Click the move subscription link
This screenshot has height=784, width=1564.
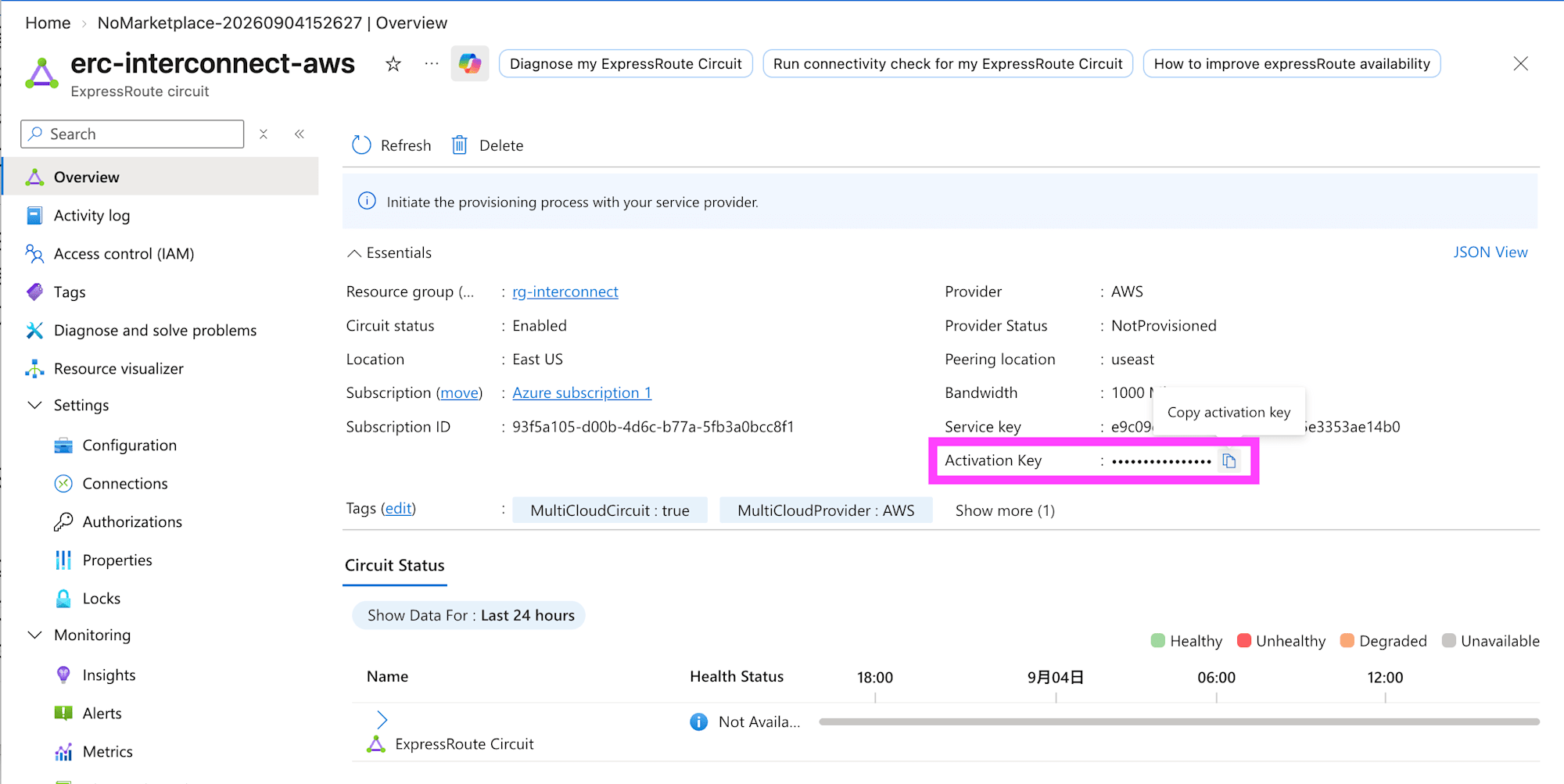(460, 392)
